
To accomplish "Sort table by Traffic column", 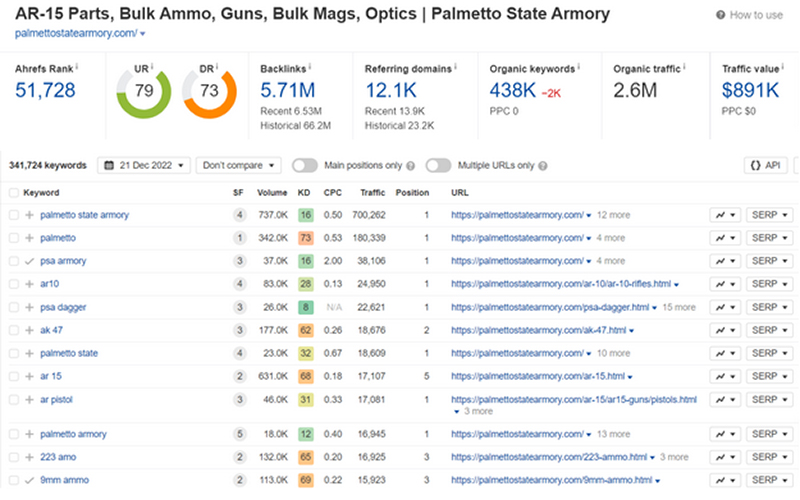I will (x=372, y=193).
